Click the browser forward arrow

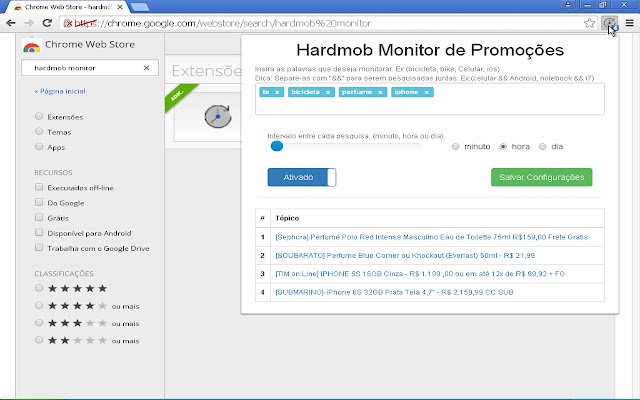pyautogui.click(x=29, y=23)
